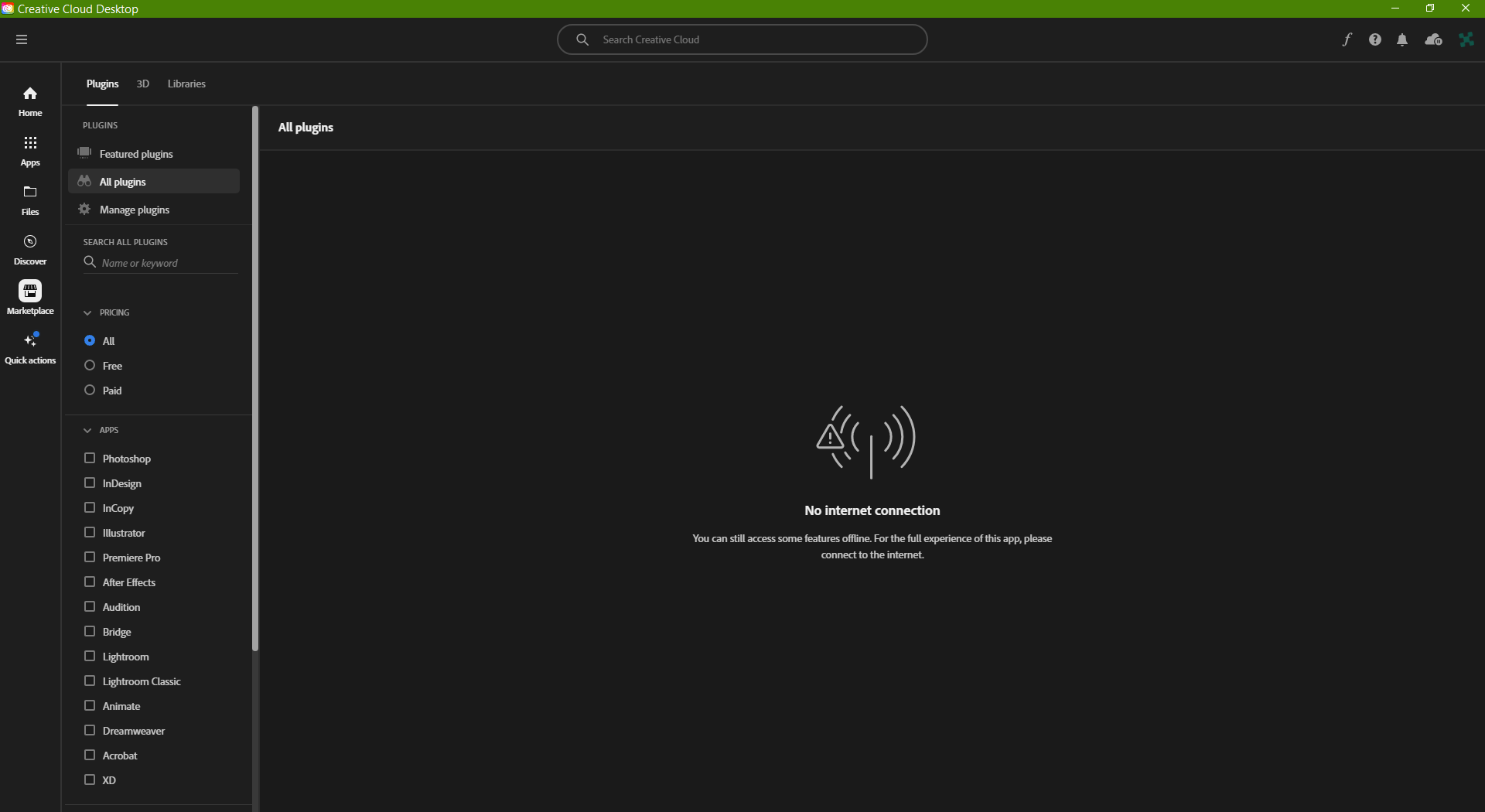
Task: Open the hamburger menu
Action: [22, 39]
